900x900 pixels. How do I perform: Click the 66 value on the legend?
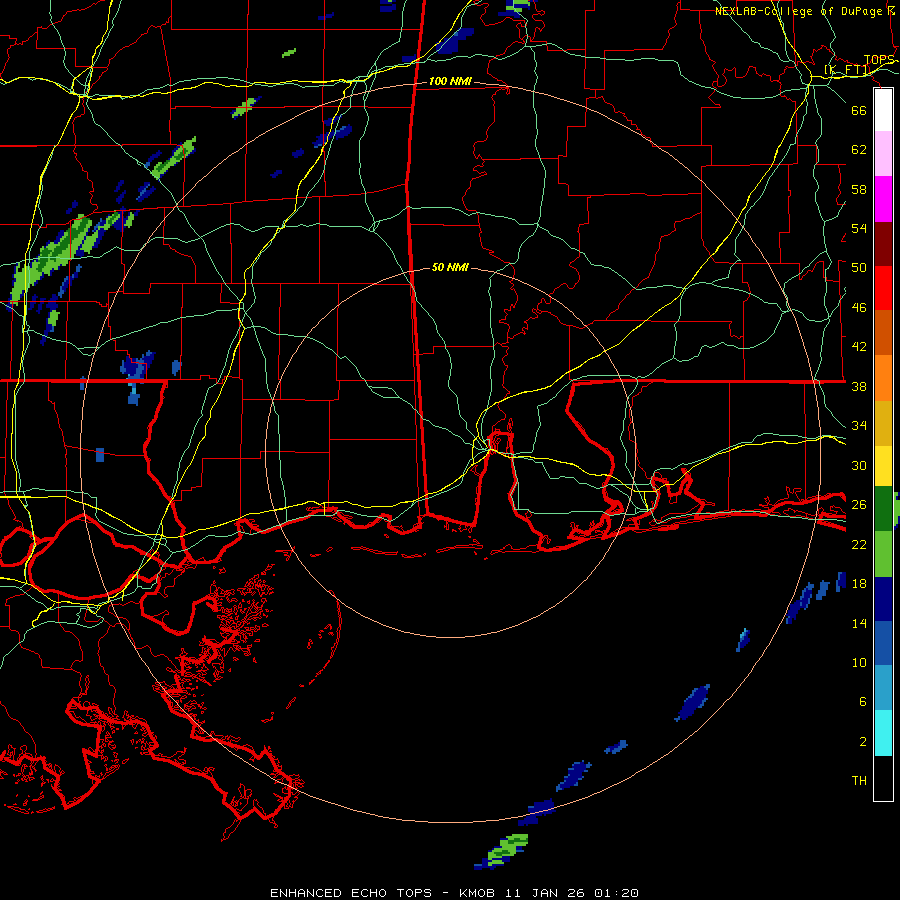(x=859, y=110)
